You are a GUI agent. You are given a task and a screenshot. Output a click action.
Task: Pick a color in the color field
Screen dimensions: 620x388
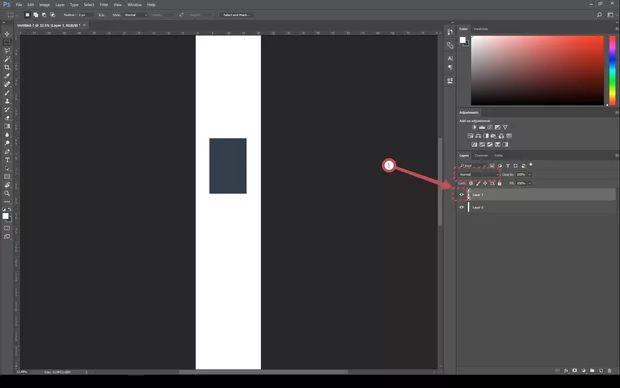pyautogui.click(x=537, y=71)
